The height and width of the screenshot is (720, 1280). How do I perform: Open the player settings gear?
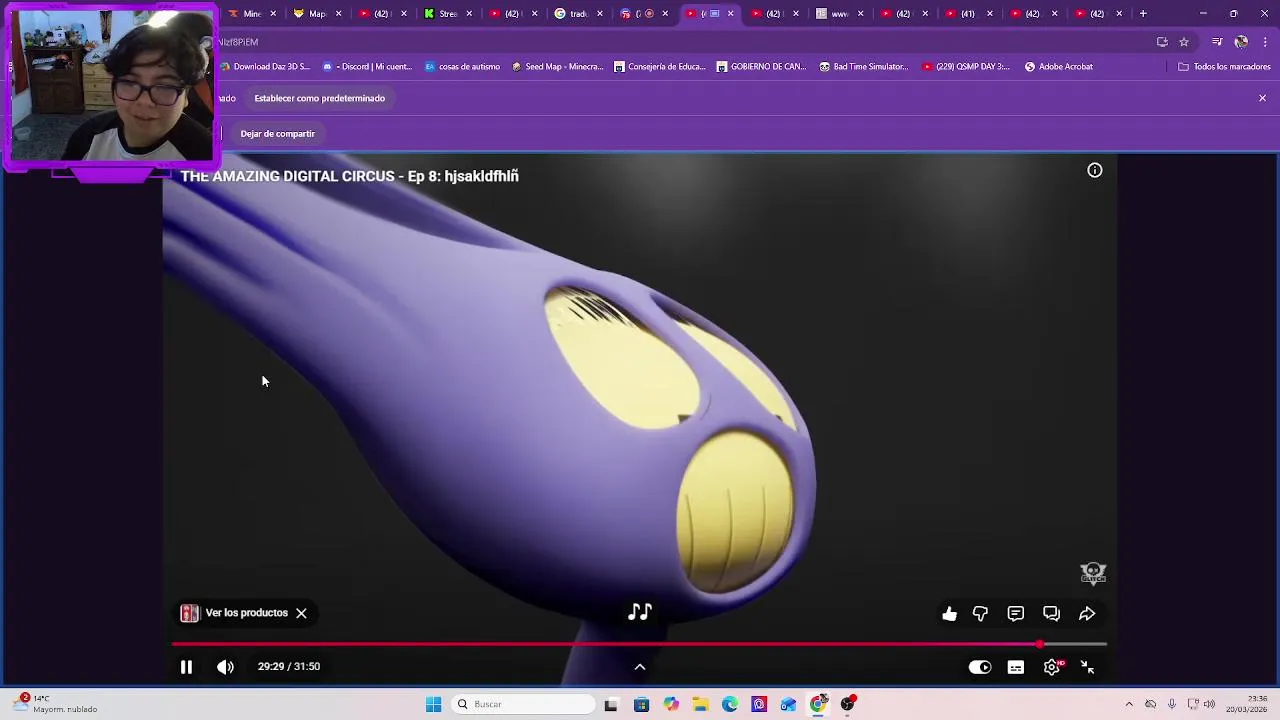pyautogui.click(x=1052, y=667)
